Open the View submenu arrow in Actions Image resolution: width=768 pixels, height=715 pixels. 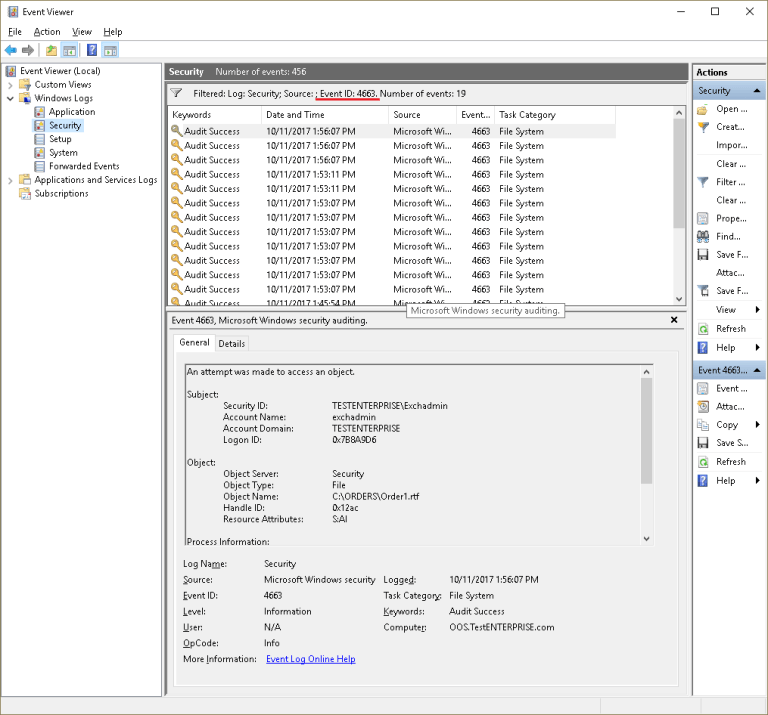[758, 310]
